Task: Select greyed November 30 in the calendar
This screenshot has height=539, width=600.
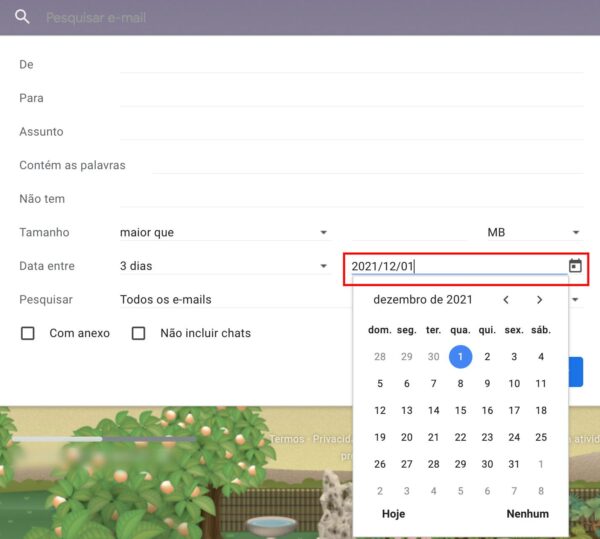Action: point(434,357)
